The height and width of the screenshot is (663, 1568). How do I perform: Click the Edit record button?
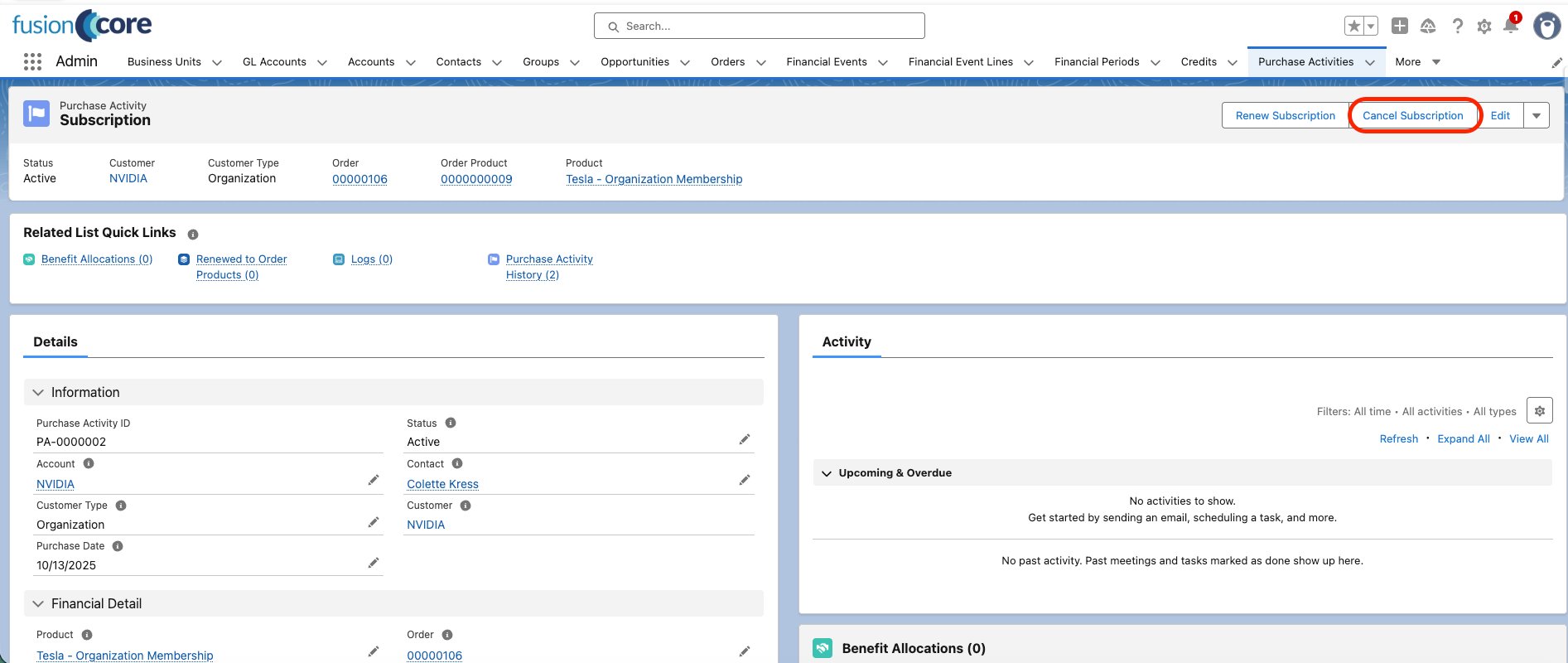pyautogui.click(x=1500, y=115)
